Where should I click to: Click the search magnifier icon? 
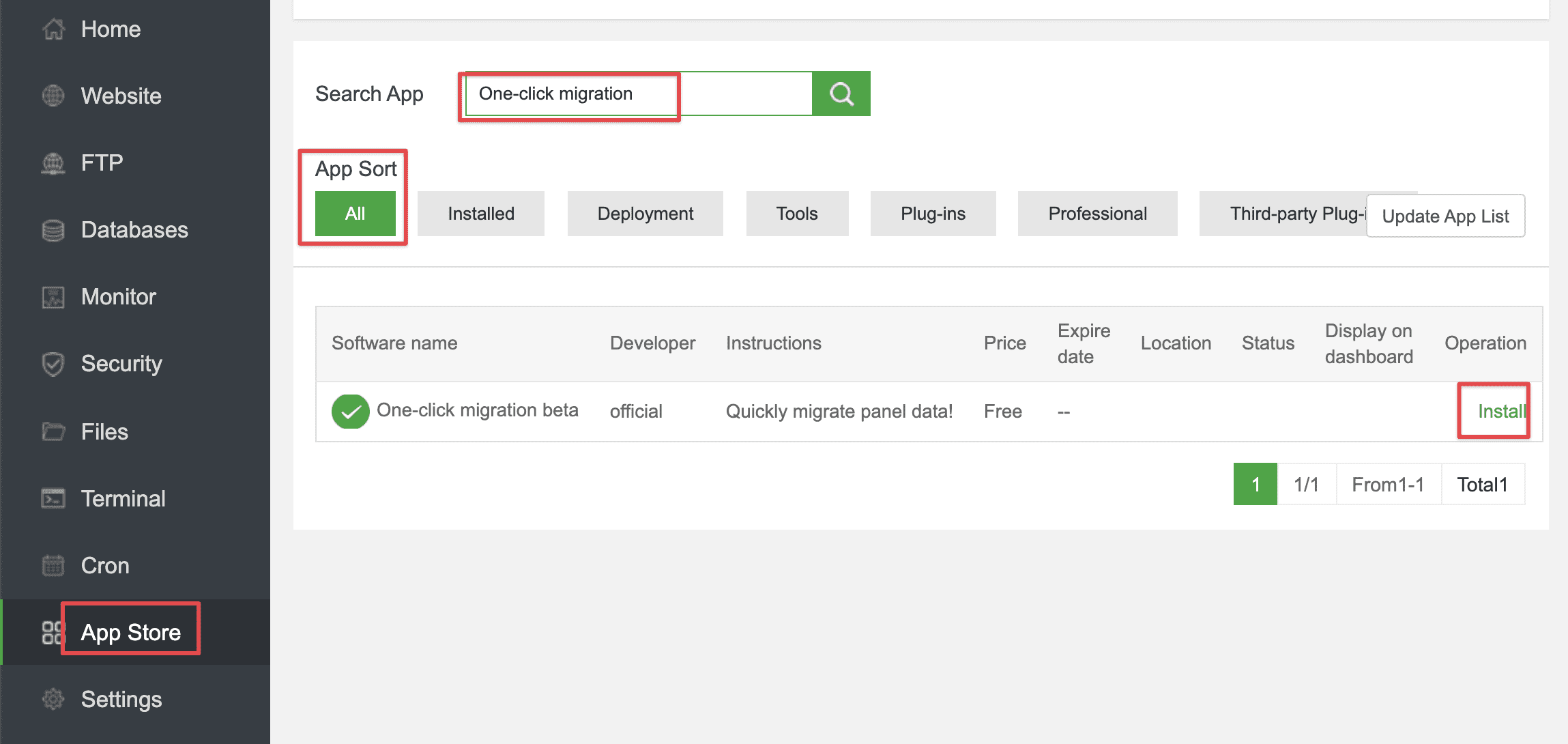pos(841,94)
